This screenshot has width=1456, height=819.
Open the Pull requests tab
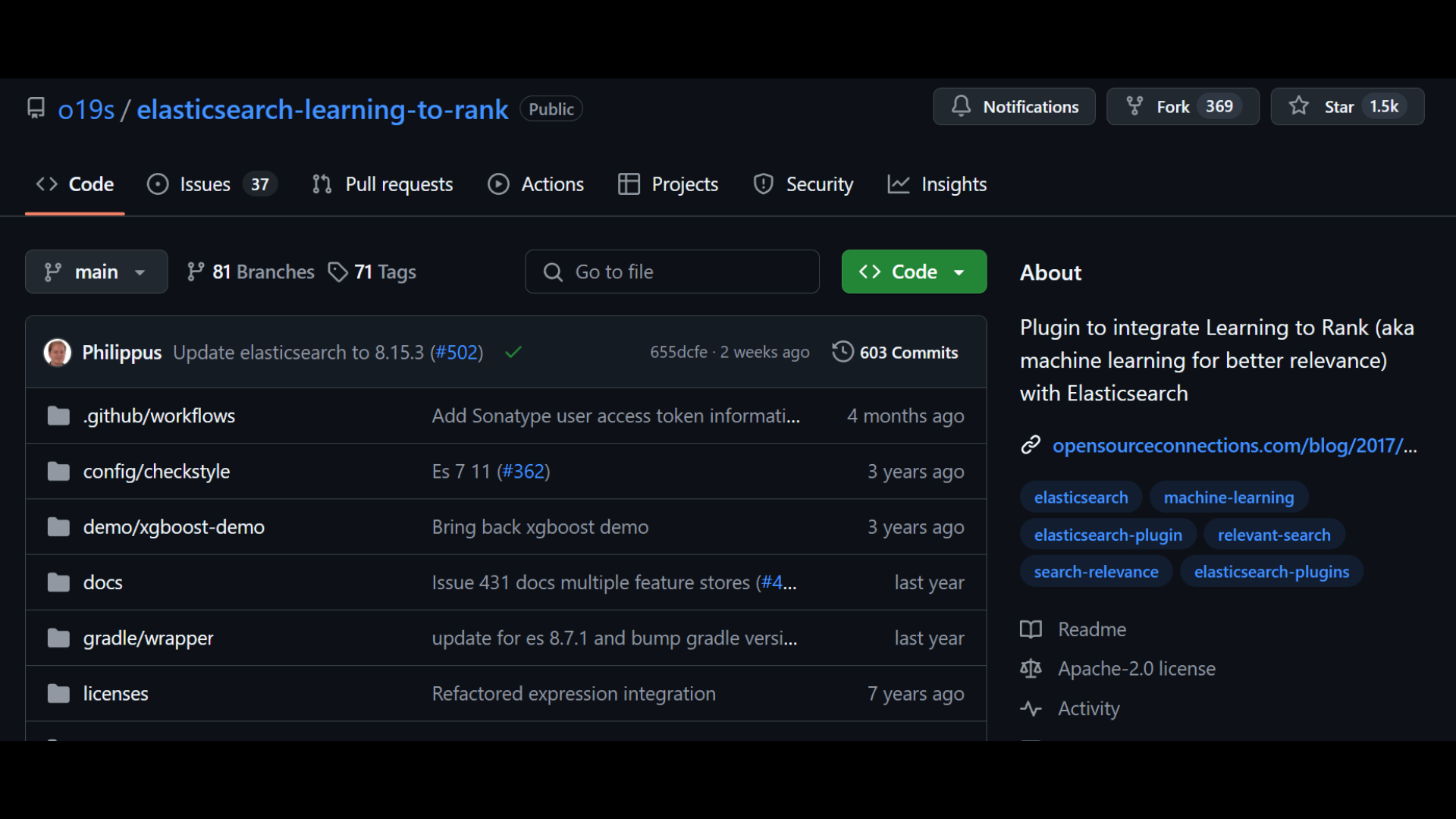pyautogui.click(x=382, y=184)
